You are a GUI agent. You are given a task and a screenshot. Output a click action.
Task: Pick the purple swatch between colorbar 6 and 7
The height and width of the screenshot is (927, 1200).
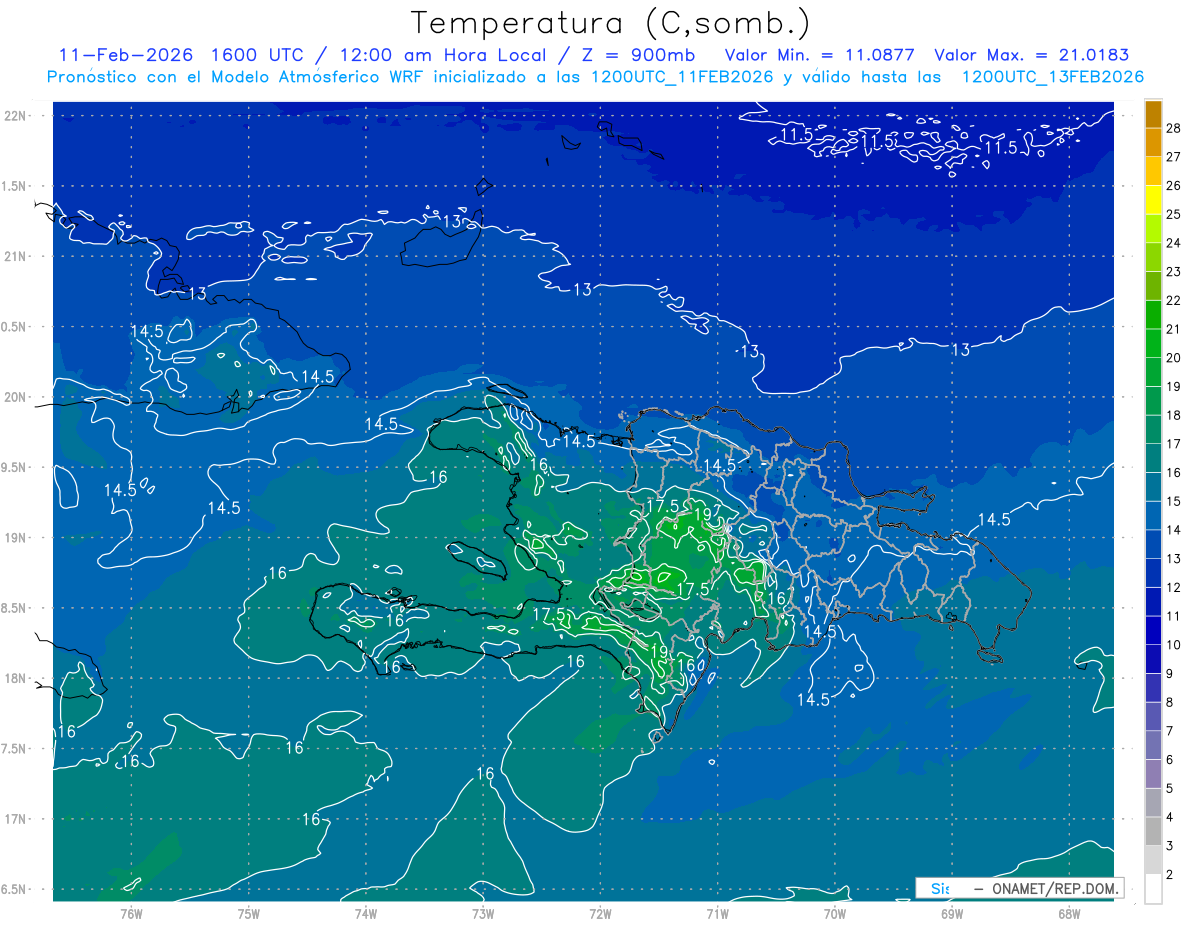[x=1154, y=745]
